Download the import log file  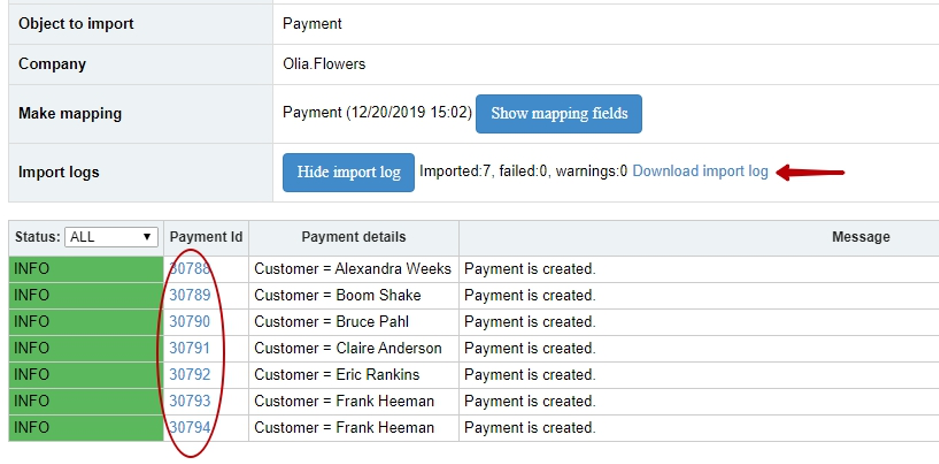click(700, 171)
